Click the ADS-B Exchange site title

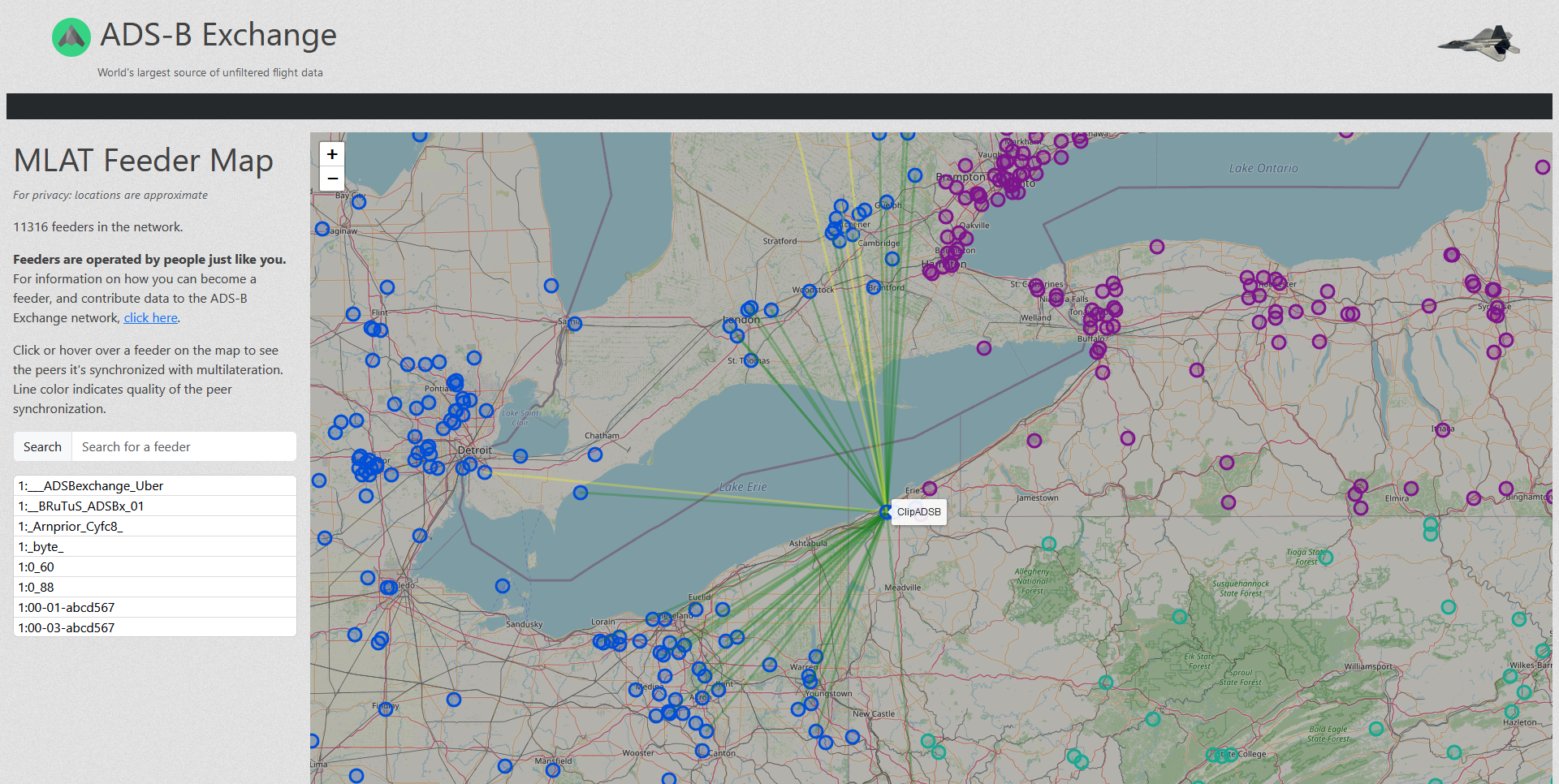218,35
